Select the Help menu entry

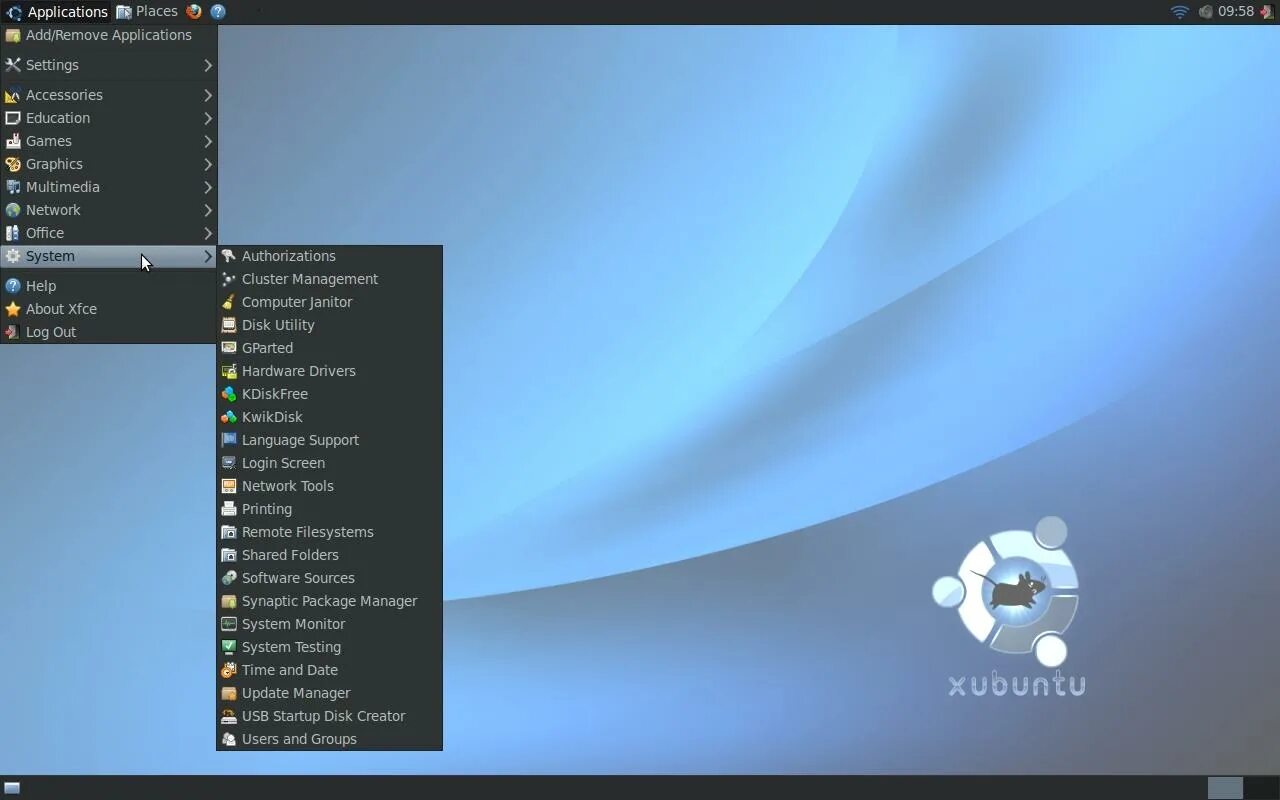tap(109, 286)
